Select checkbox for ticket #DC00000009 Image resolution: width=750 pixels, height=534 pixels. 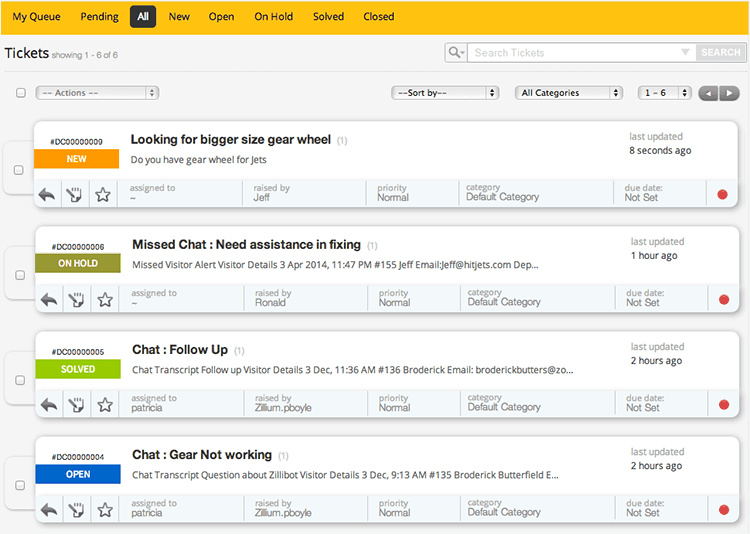[19, 170]
